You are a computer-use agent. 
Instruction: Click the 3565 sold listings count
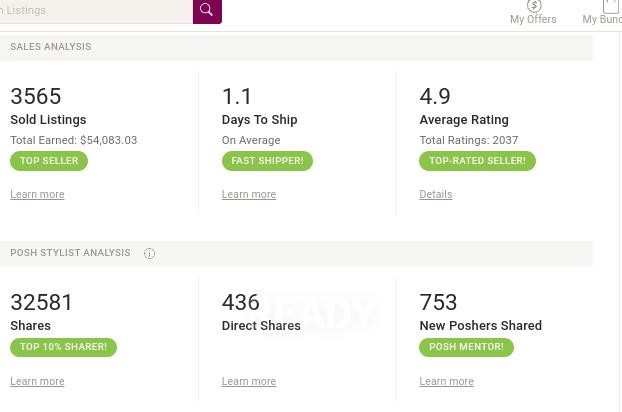[x=36, y=96]
